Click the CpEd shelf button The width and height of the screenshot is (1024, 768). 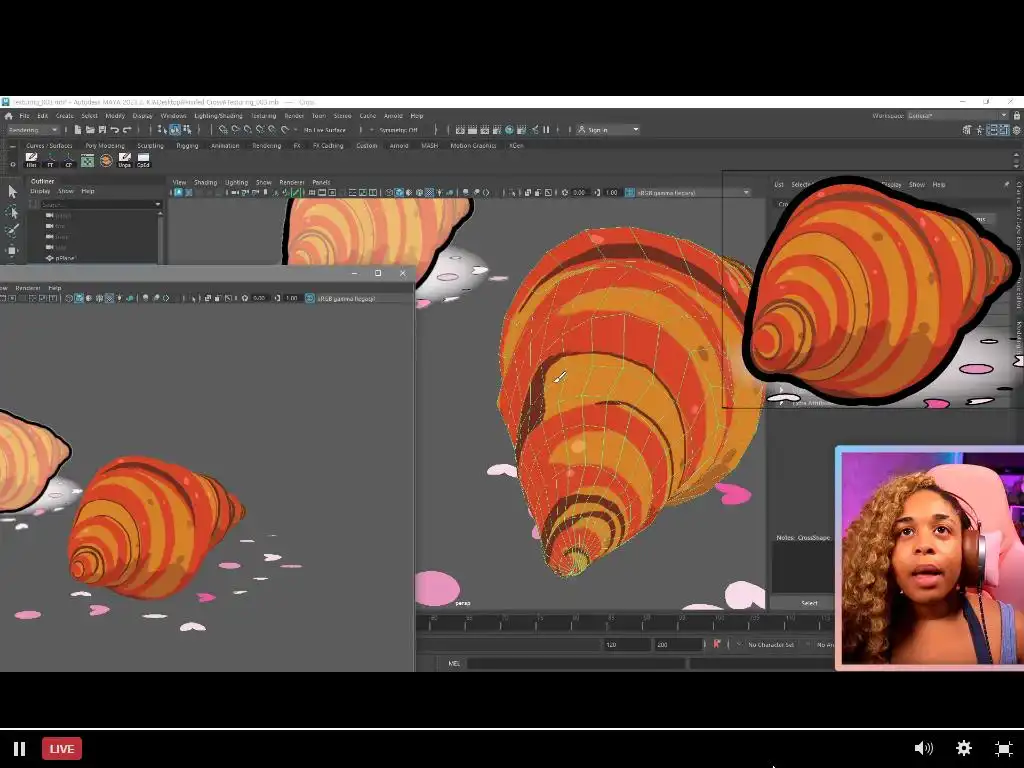pos(143,160)
